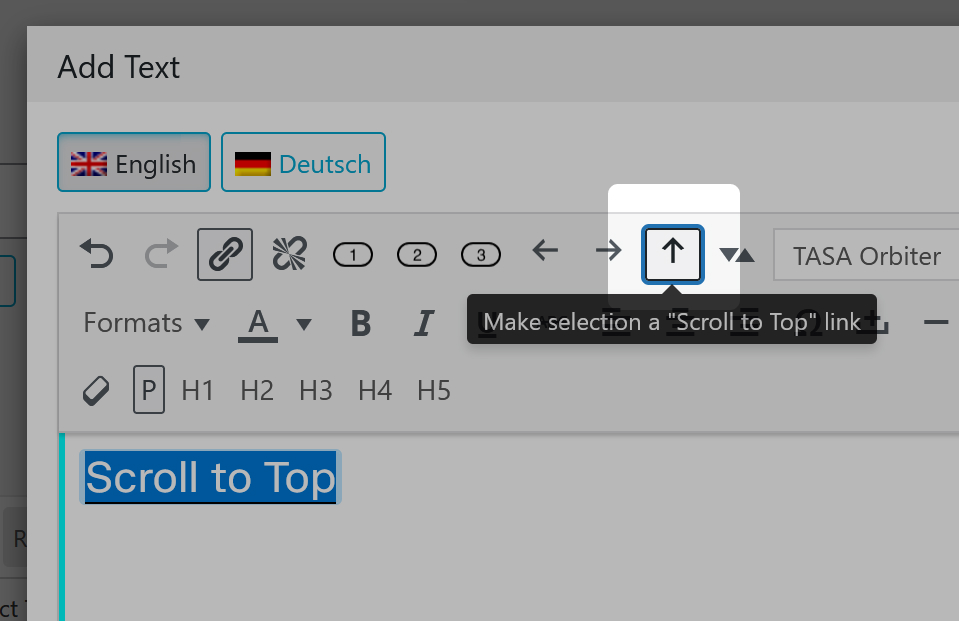Image resolution: width=959 pixels, height=621 pixels.
Task: Open the arrows dropdown next to Scroll to Top
Action: [x=737, y=254]
